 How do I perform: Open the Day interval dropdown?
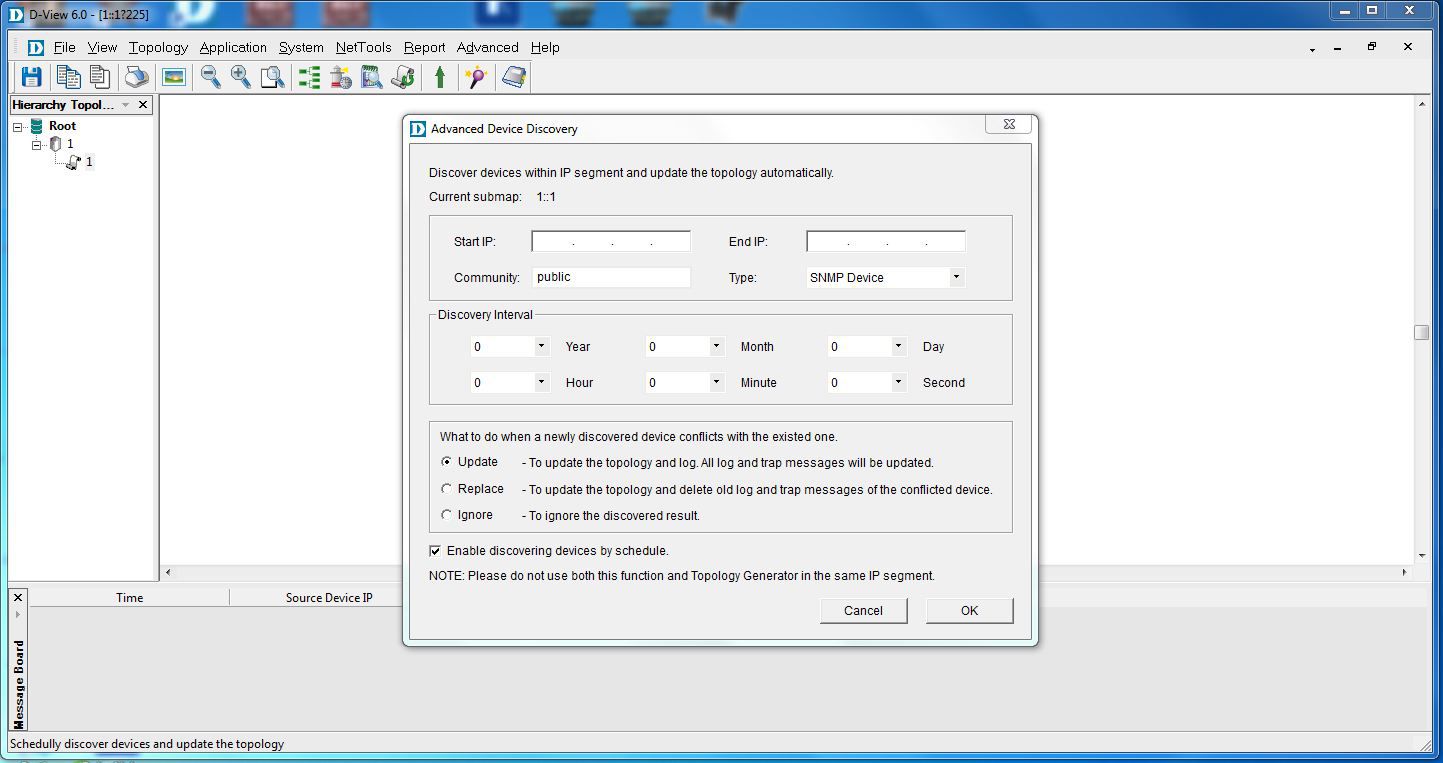tap(898, 346)
